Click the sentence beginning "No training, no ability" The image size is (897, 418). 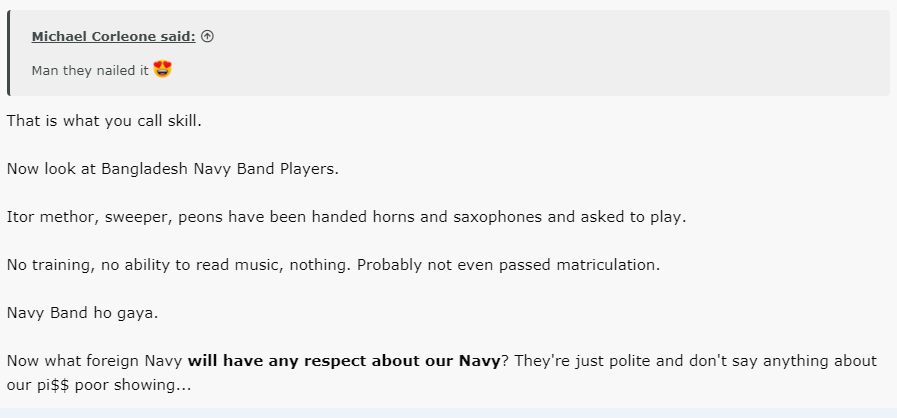pyautogui.click(x=334, y=265)
